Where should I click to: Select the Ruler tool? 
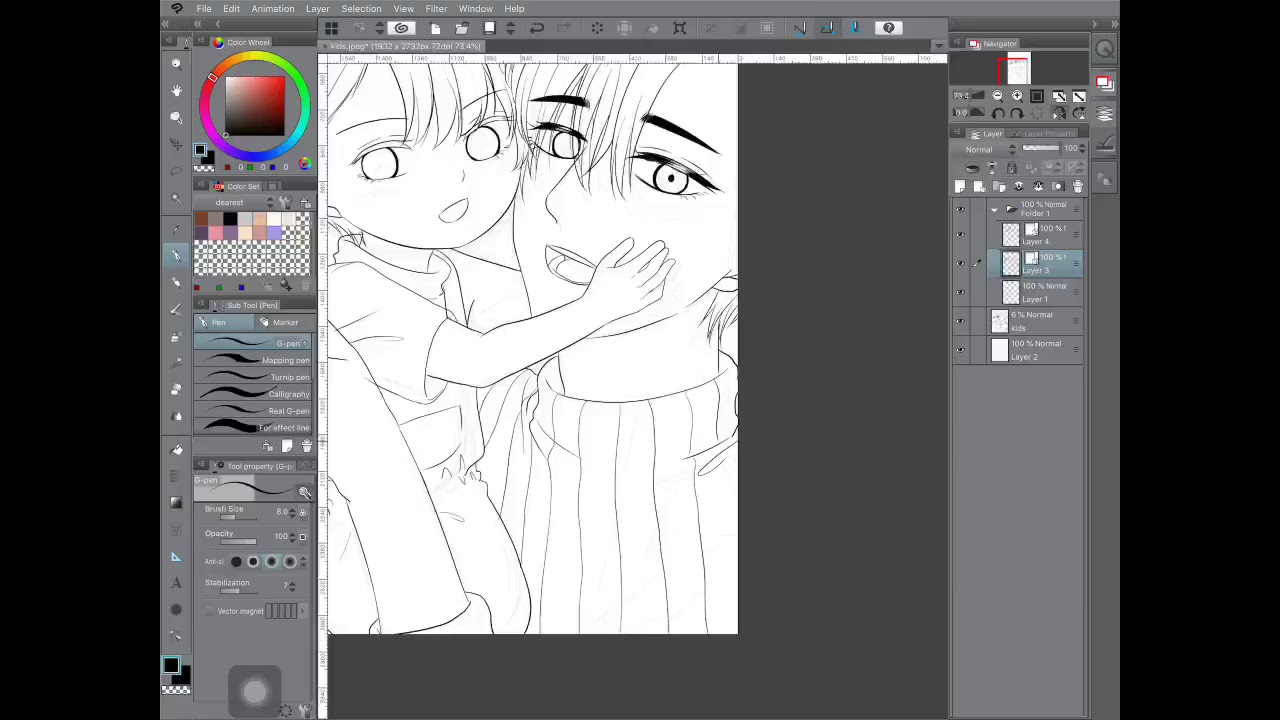click(x=176, y=557)
